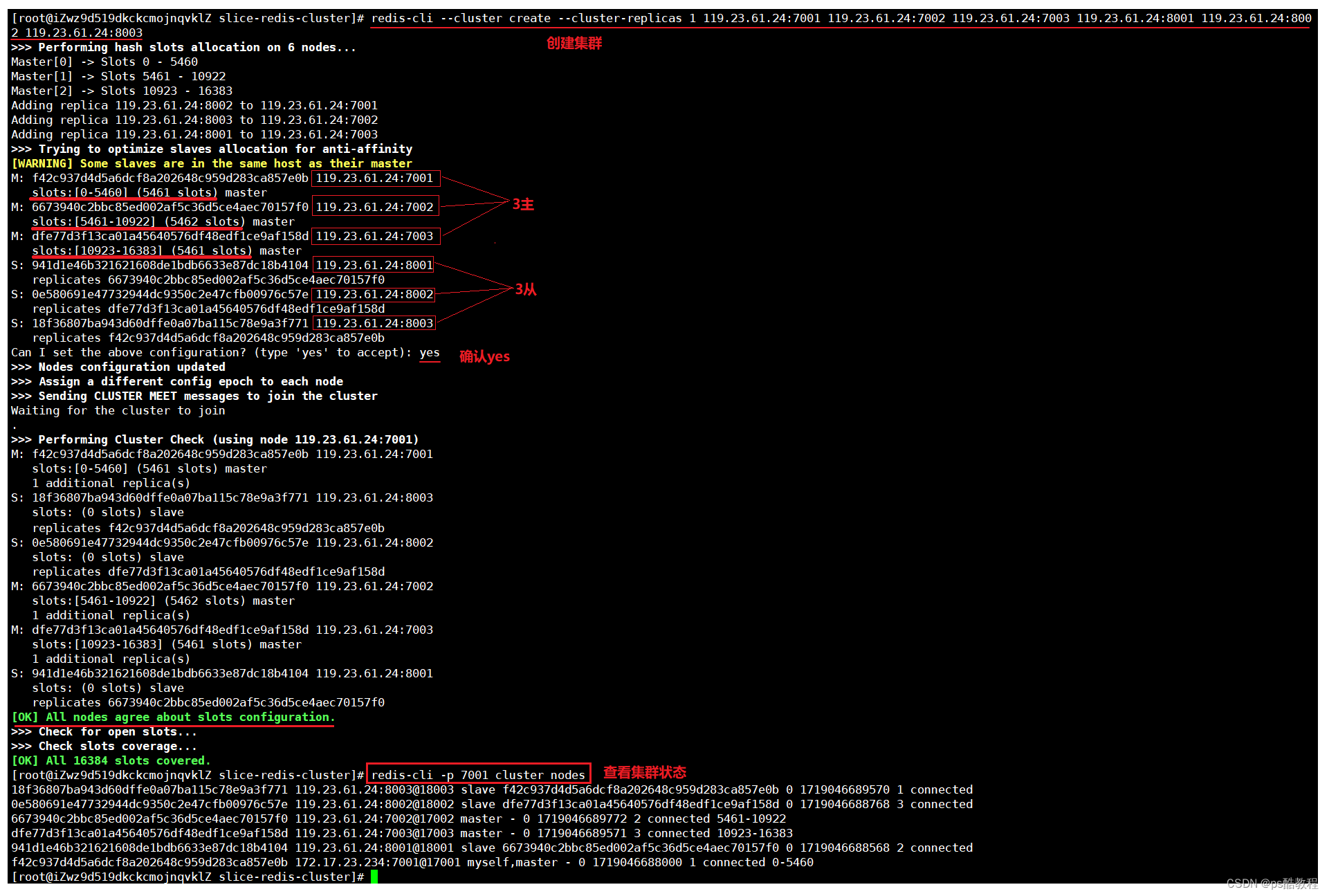Click the typed 'yes' answer after 'to accept):'
1329x896 pixels.
430,352
